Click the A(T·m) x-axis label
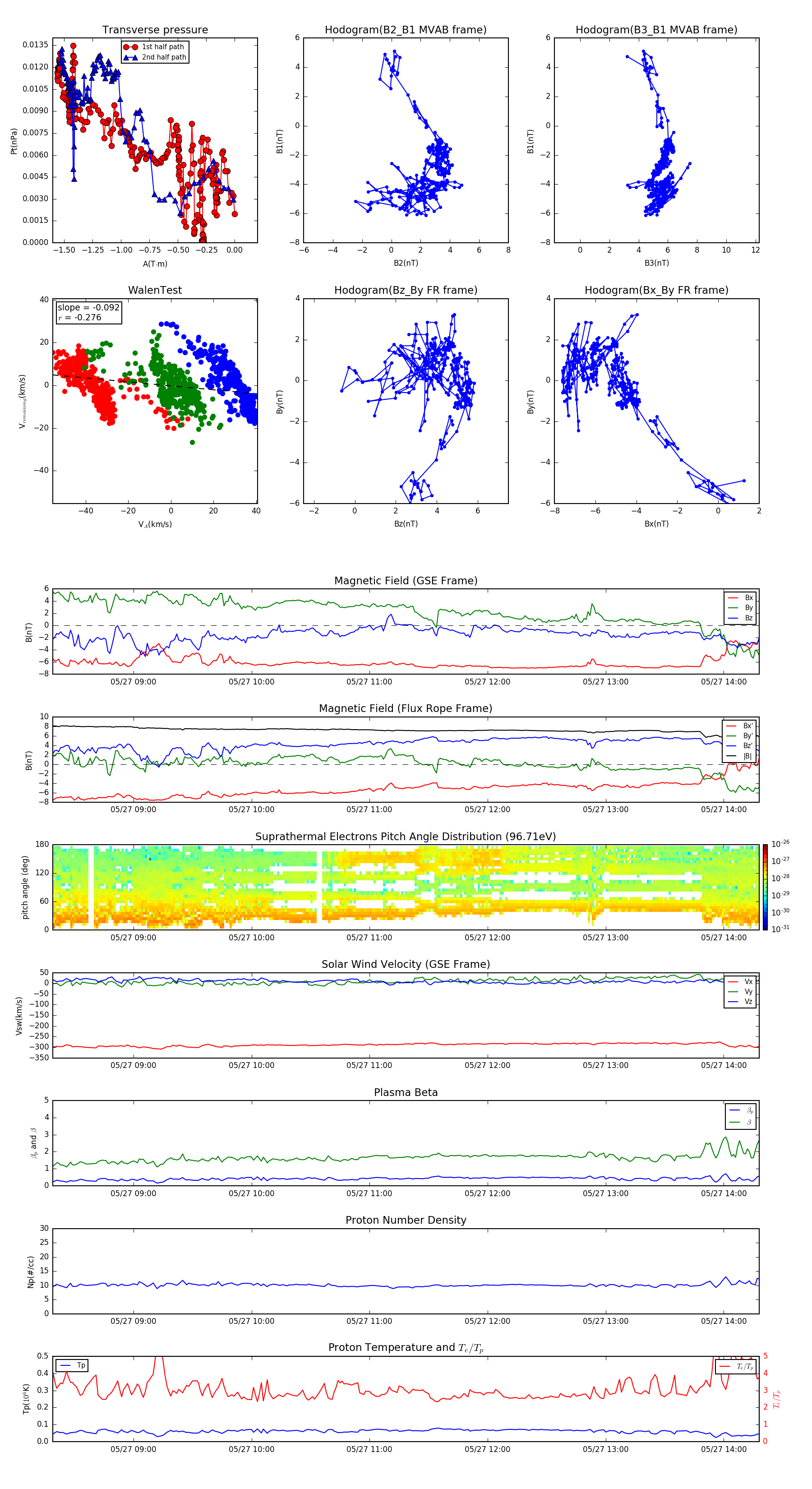The image size is (812, 1489). [155, 264]
